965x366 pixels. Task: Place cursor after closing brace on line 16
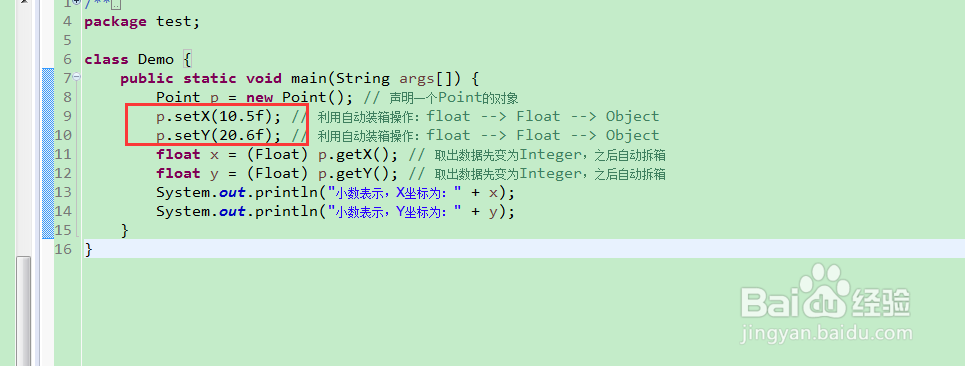[x=94, y=249]
